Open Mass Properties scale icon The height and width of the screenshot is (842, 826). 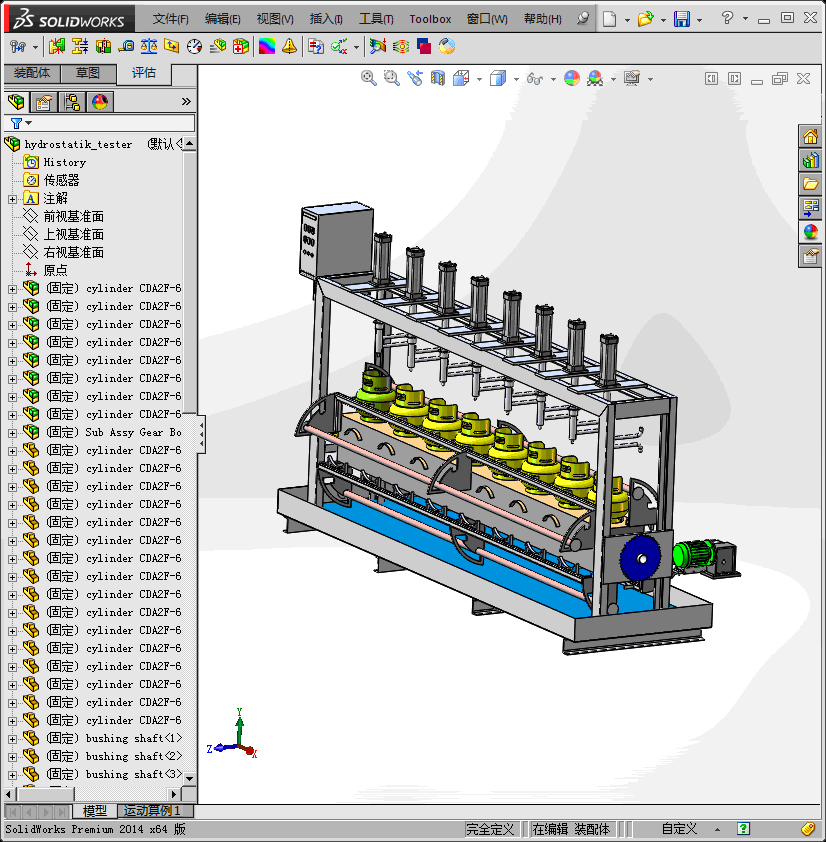click(x=149, y=47)
